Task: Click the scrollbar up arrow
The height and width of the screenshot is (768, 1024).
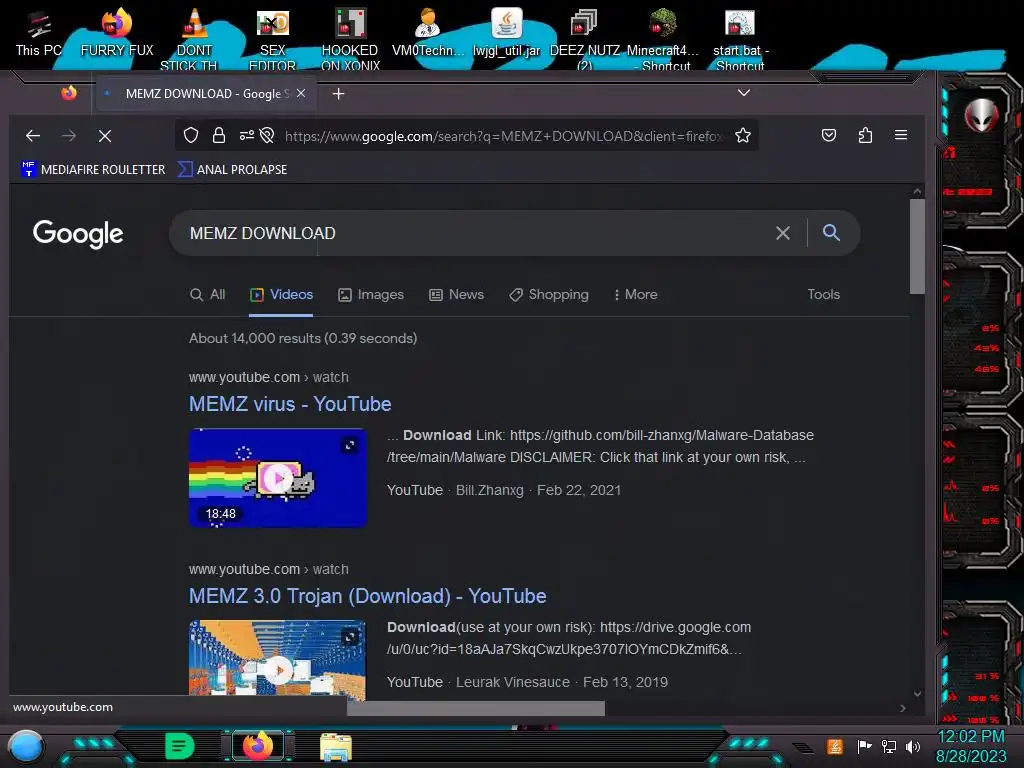Action: [917, 191]
